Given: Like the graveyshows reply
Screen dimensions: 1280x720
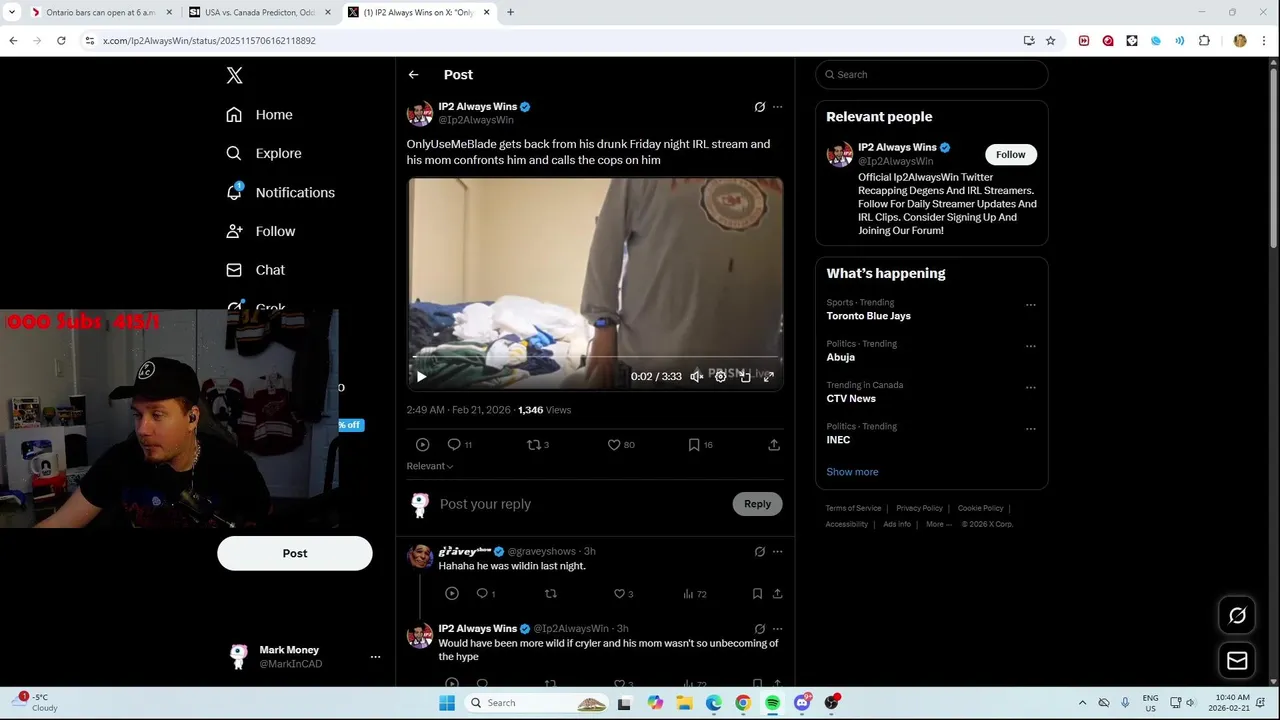Looking at the screenshot, I should (x=619, y=594).
